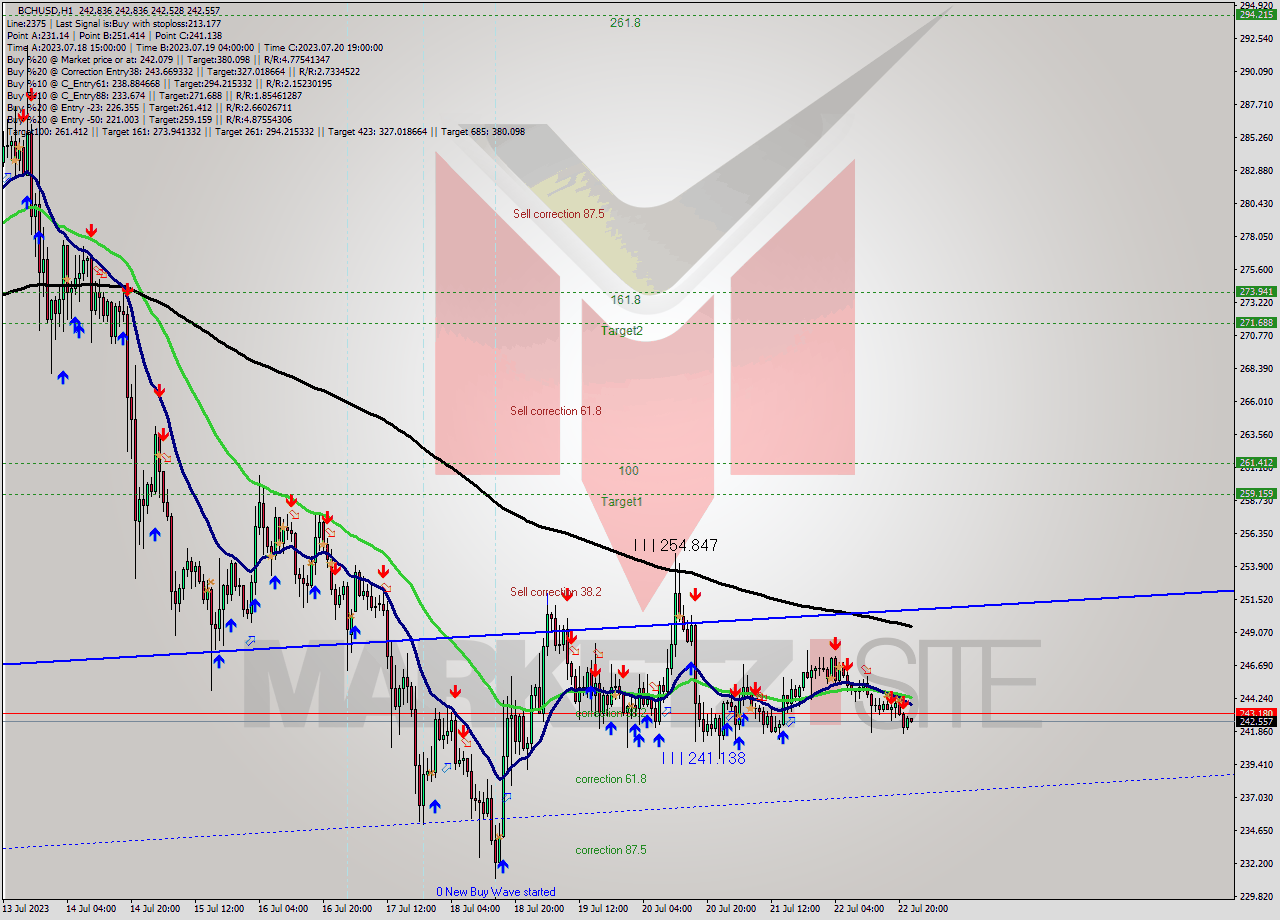Click the 275.600 price axis value
Image resolution: width=1280 pixels, height=920 pixels.
(x=1256, y=269)
